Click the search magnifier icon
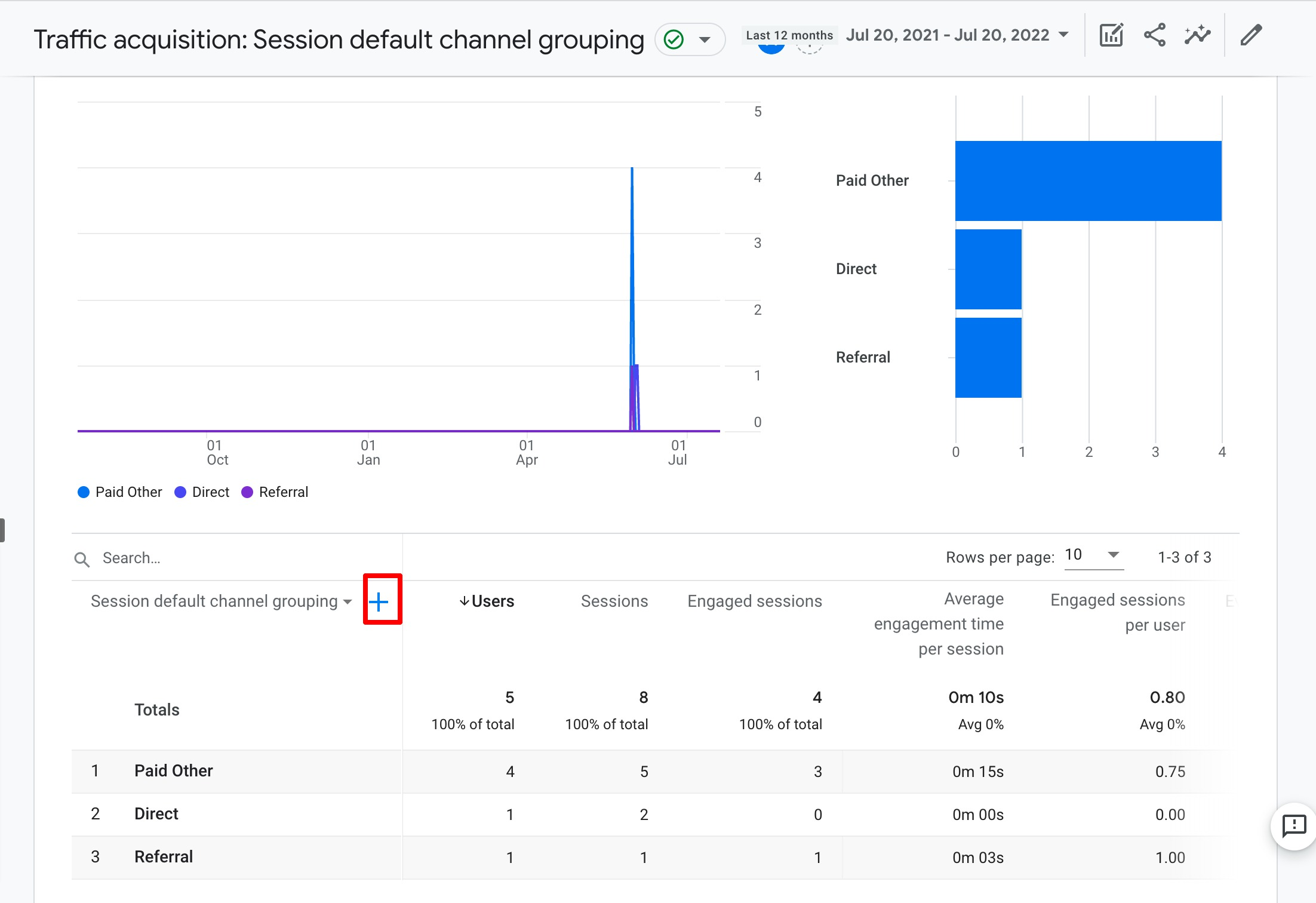Screen dimensions: 1316x903 (x=82, y=559)
